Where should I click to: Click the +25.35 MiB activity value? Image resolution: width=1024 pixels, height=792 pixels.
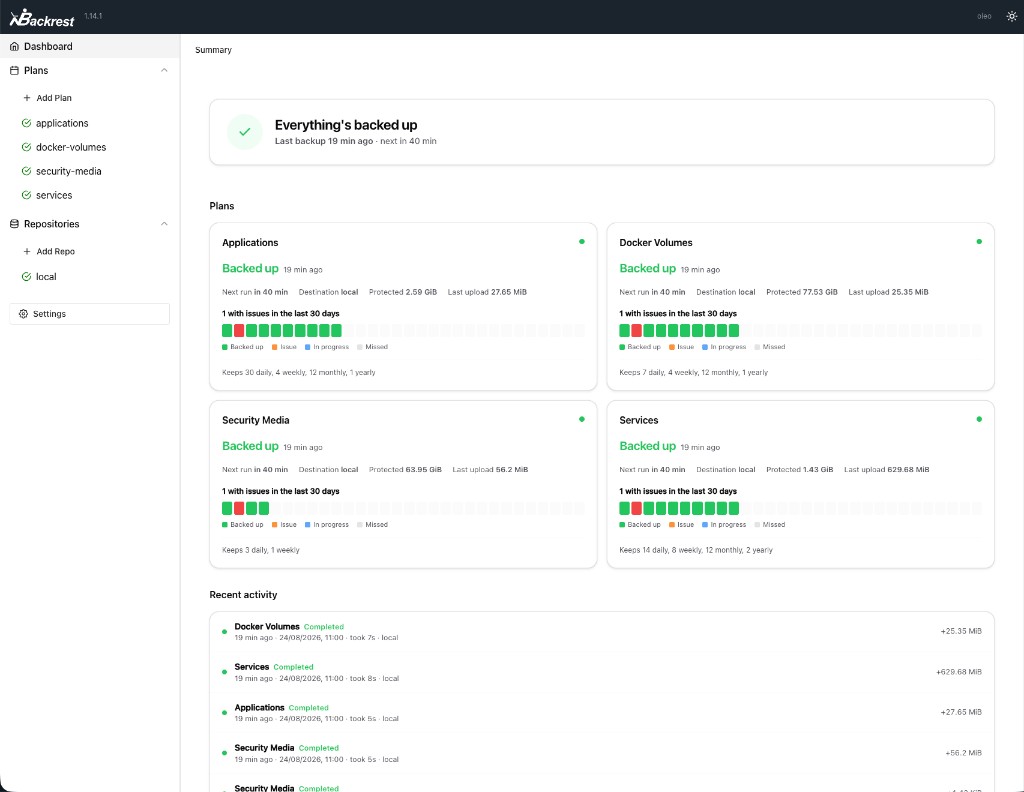[x=961, y=631]
